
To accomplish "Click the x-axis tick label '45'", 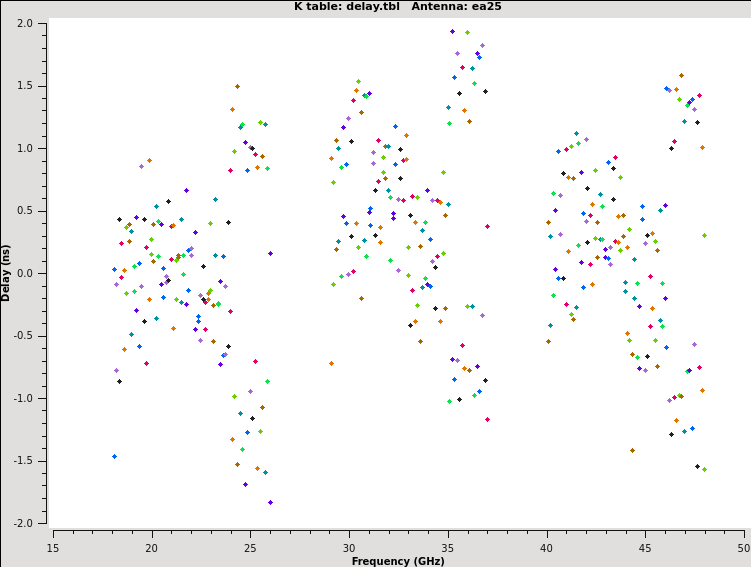I will tap(645, 547).
